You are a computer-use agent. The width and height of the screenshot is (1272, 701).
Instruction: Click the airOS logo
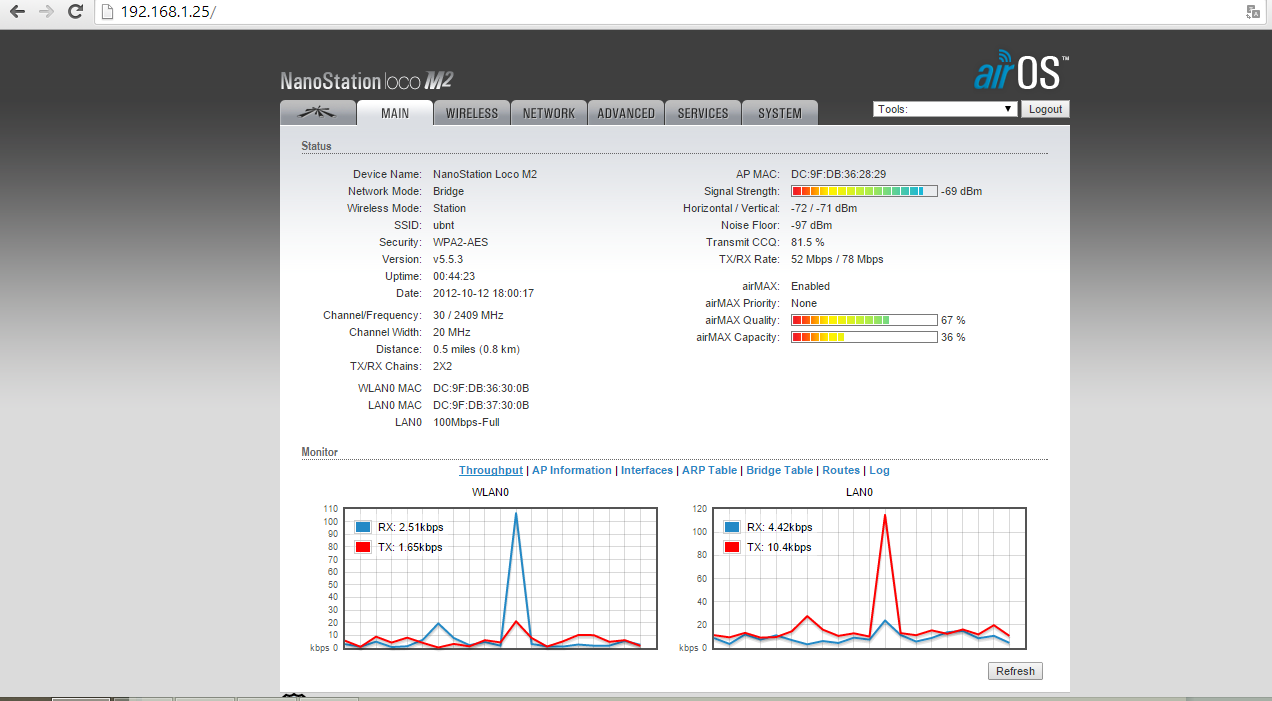[x=1022, y=73]
